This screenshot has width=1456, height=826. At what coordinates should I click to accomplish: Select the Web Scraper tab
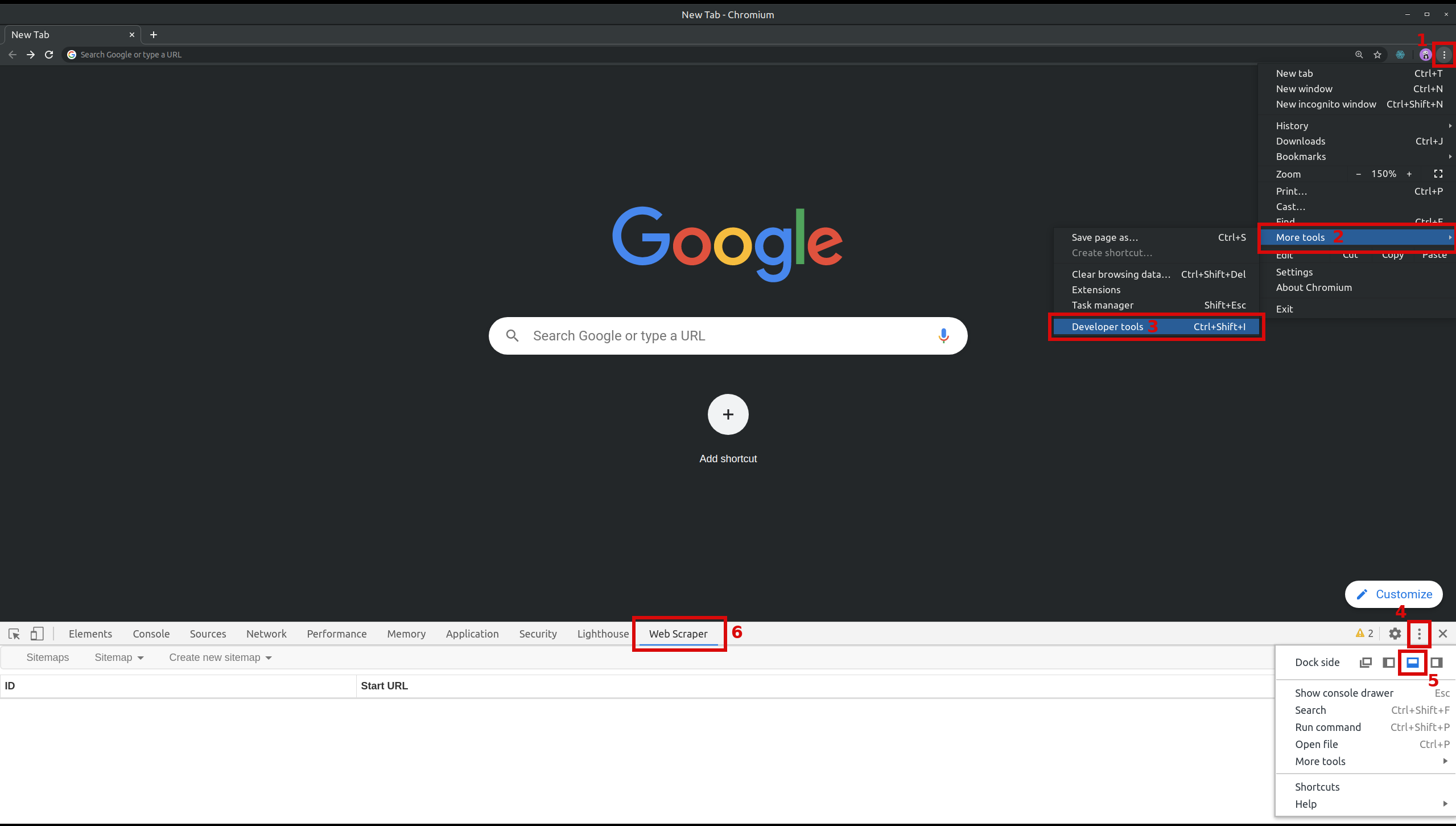[x=678, y=633]
